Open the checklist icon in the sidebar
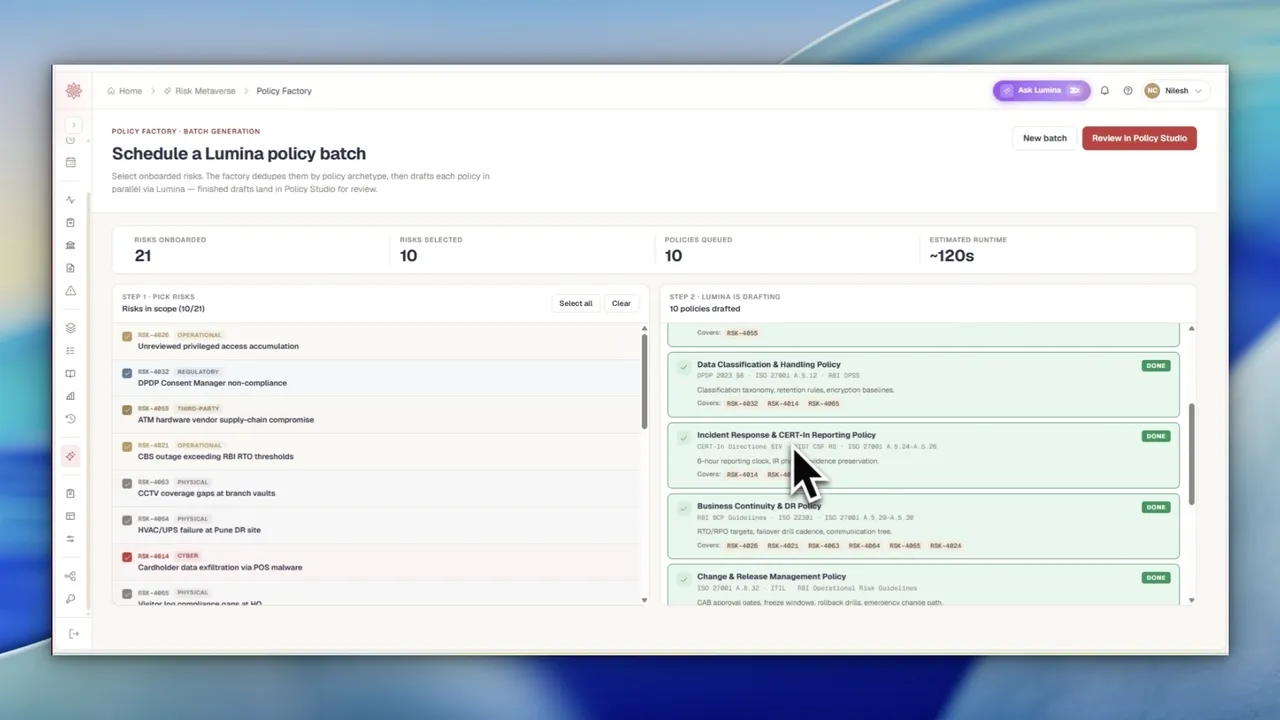The height and width of the screenshot is (720, 1280). pyautogui.click(x=70, y=351)
